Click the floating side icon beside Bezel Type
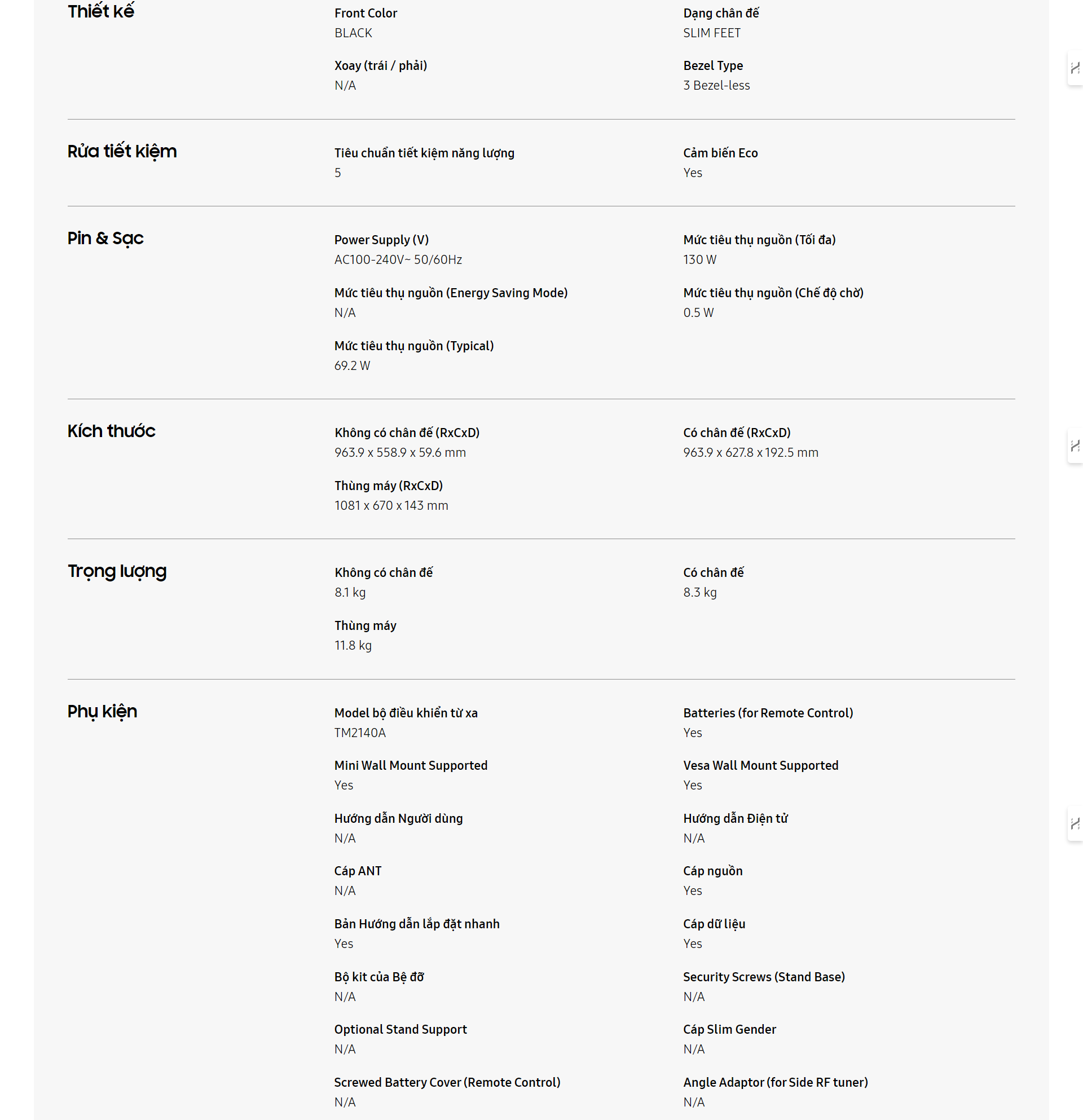This screenshot has height=1120, width=1083. [1075, 69]
